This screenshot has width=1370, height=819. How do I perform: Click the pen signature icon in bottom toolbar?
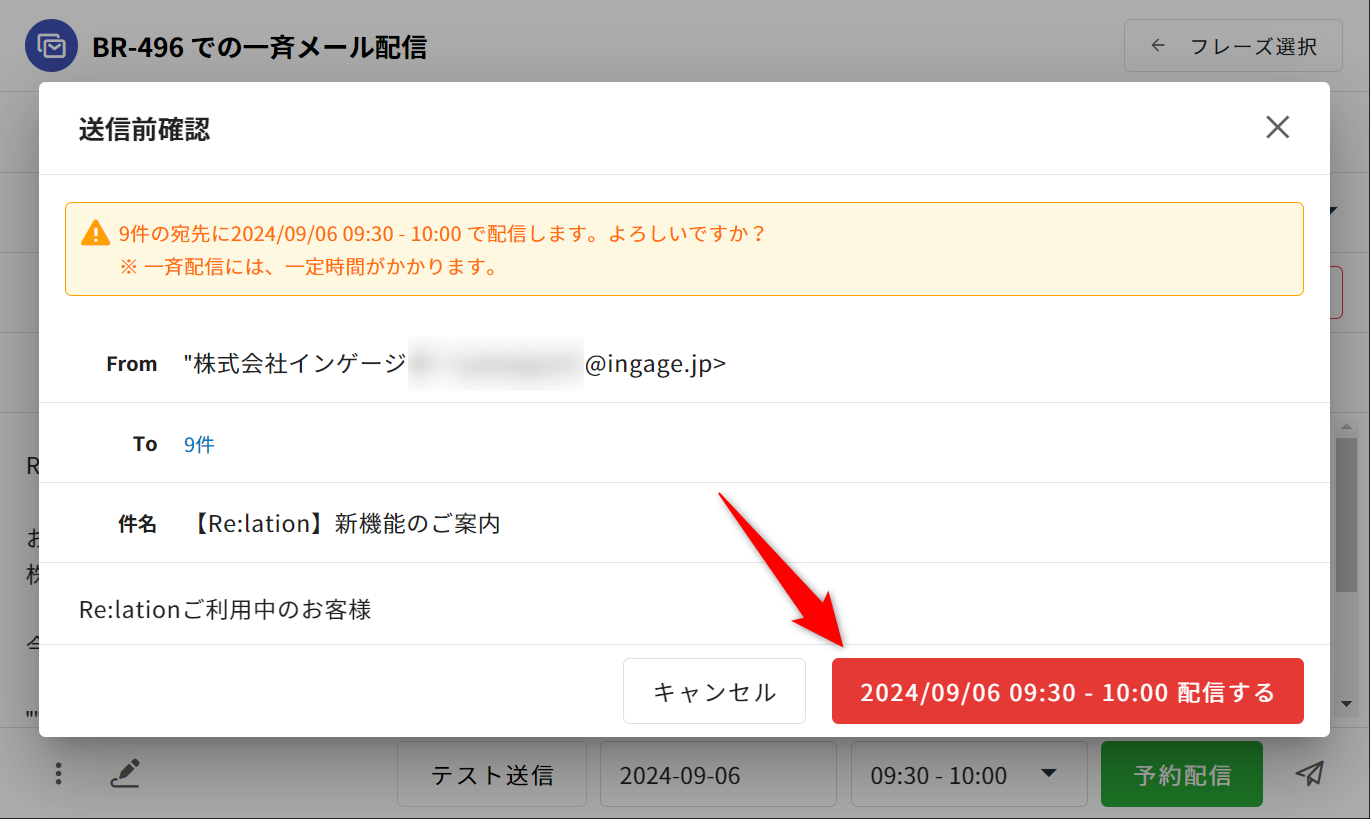pyautogui.click(x=125, y=773)
